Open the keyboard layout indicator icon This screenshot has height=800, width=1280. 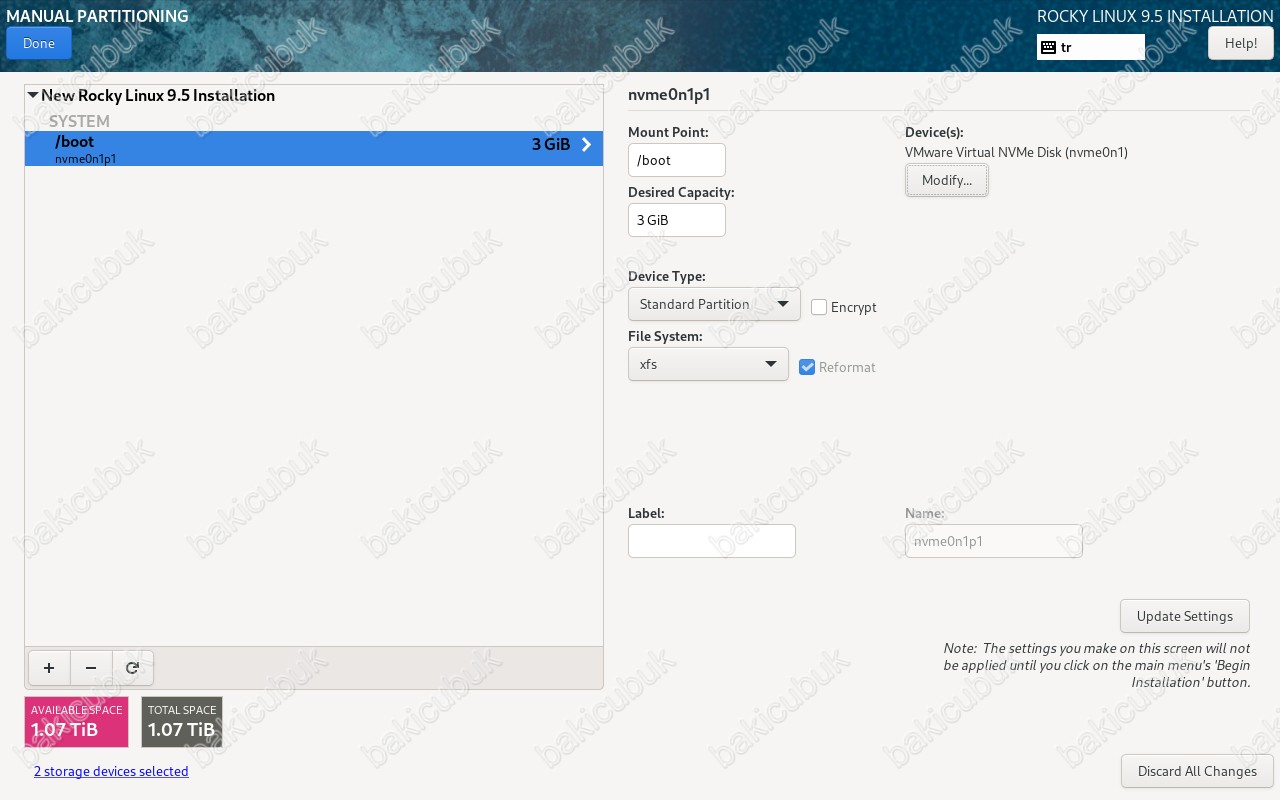[x=1048, y=47]
